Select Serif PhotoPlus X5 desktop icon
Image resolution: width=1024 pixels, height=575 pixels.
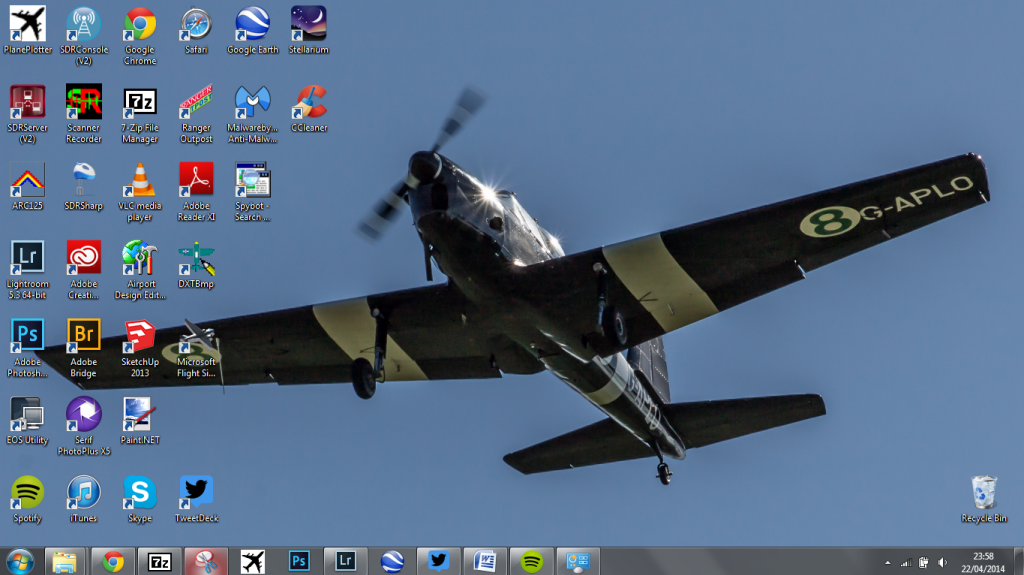(x=84, y=426)
